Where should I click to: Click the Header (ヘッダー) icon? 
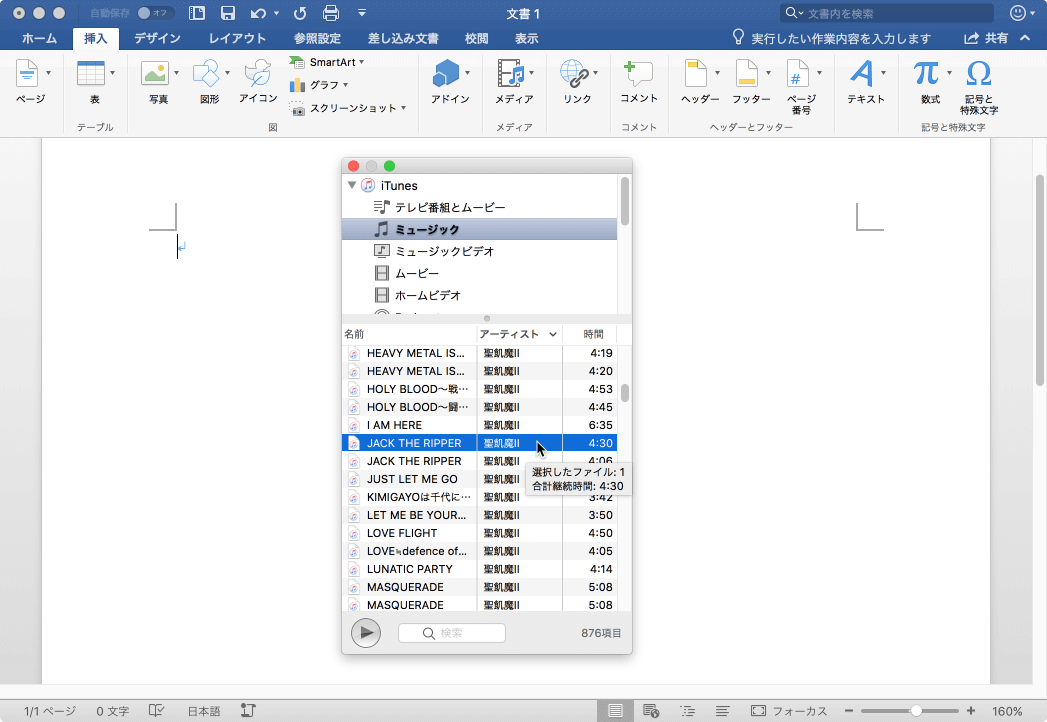pos(696,73)
